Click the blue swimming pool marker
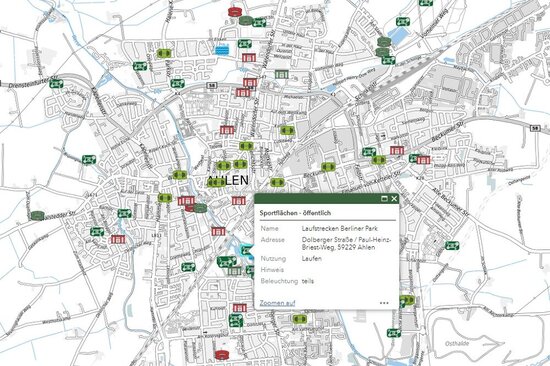Screen dimensions: 550x366 point(222,50)
